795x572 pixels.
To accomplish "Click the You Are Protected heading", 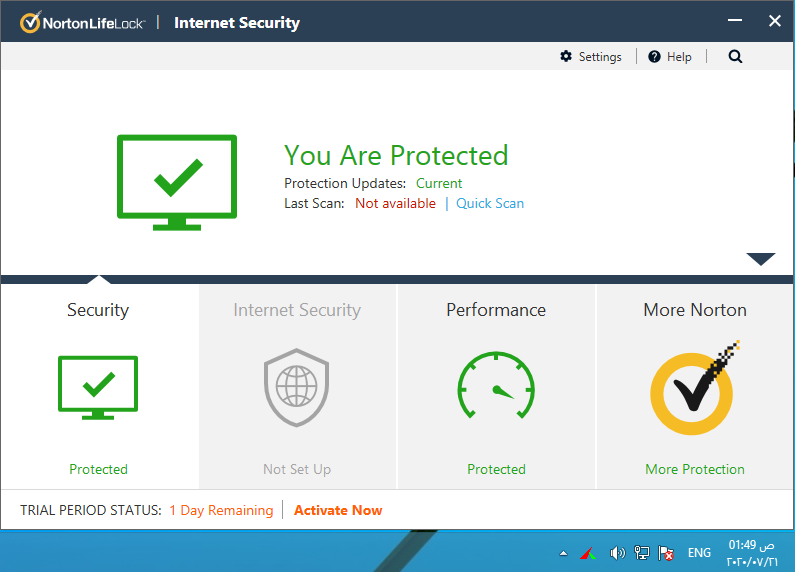I will pos(396,155).
